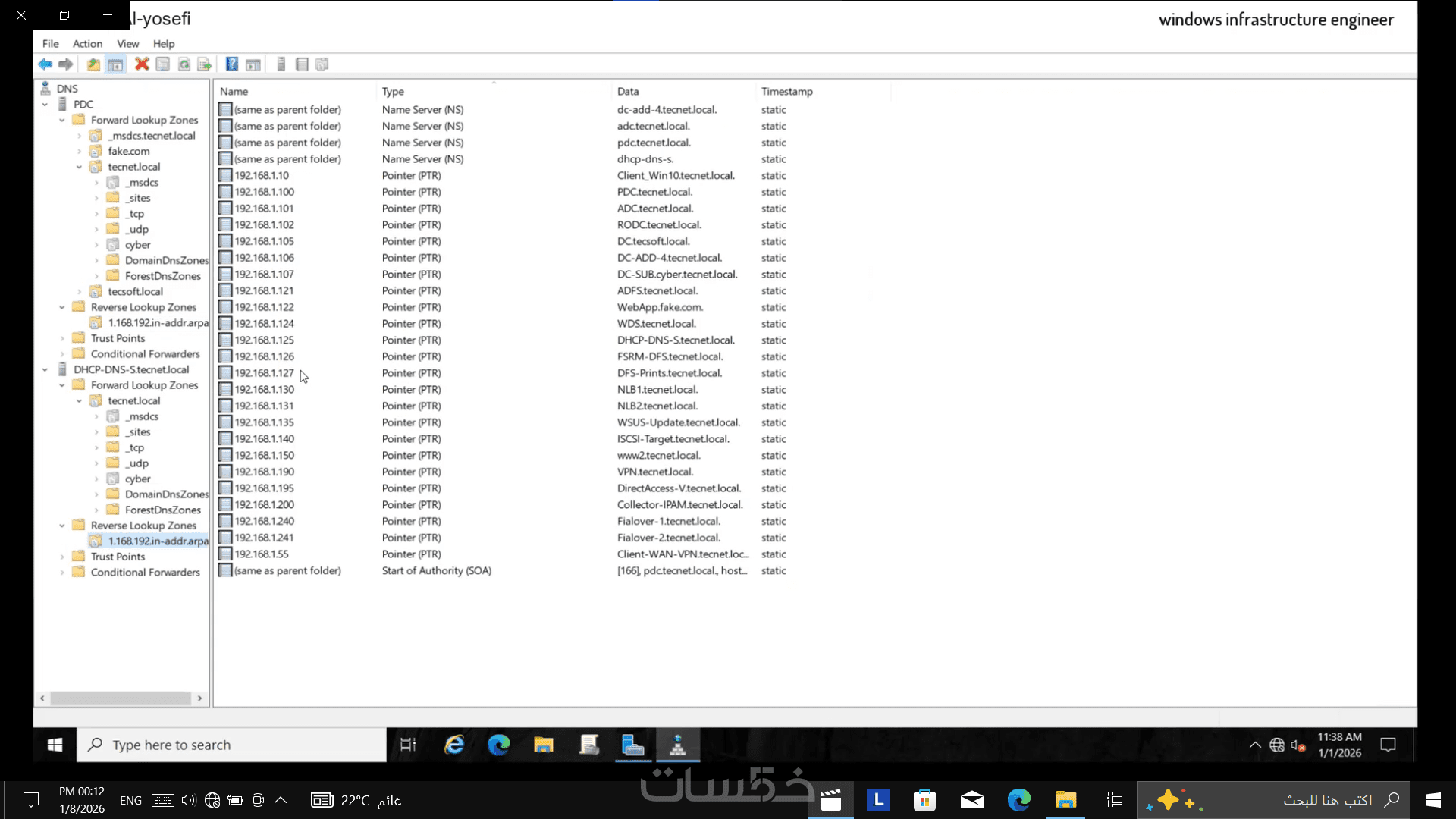Toggle the Show/Hide Console Tree icon
1456x819 pixels.
[x=115, y=64]
